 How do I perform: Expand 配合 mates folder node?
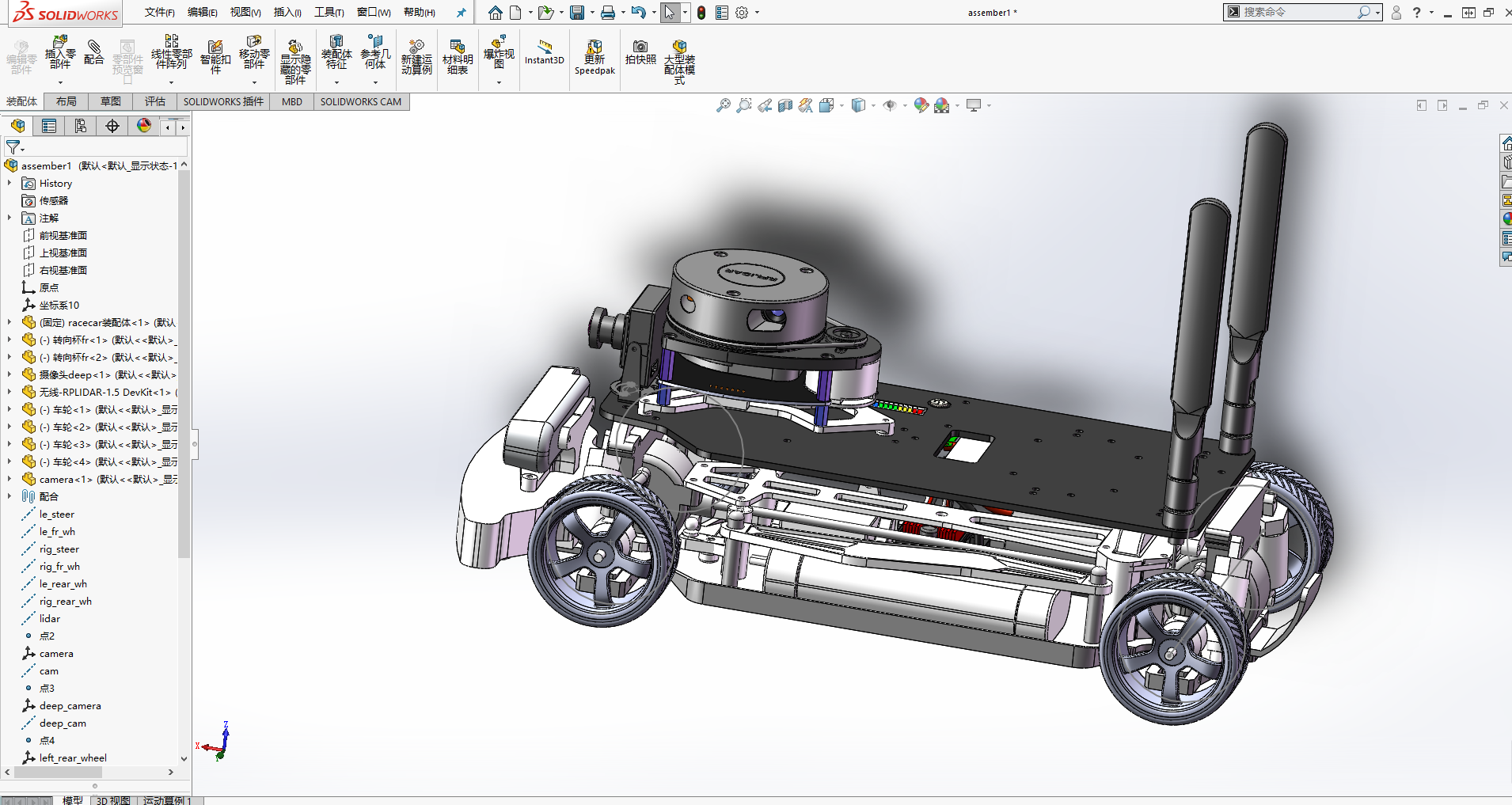pos(9,496)
